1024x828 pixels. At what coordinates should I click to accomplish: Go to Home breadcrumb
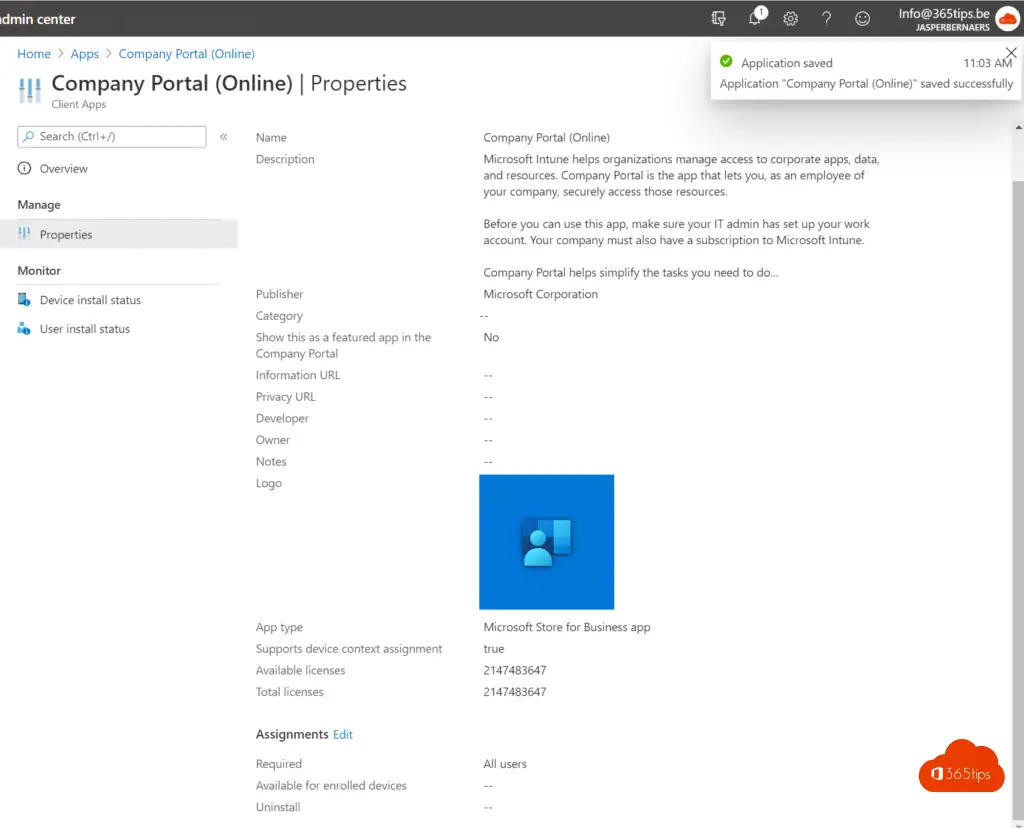(34, 54)
